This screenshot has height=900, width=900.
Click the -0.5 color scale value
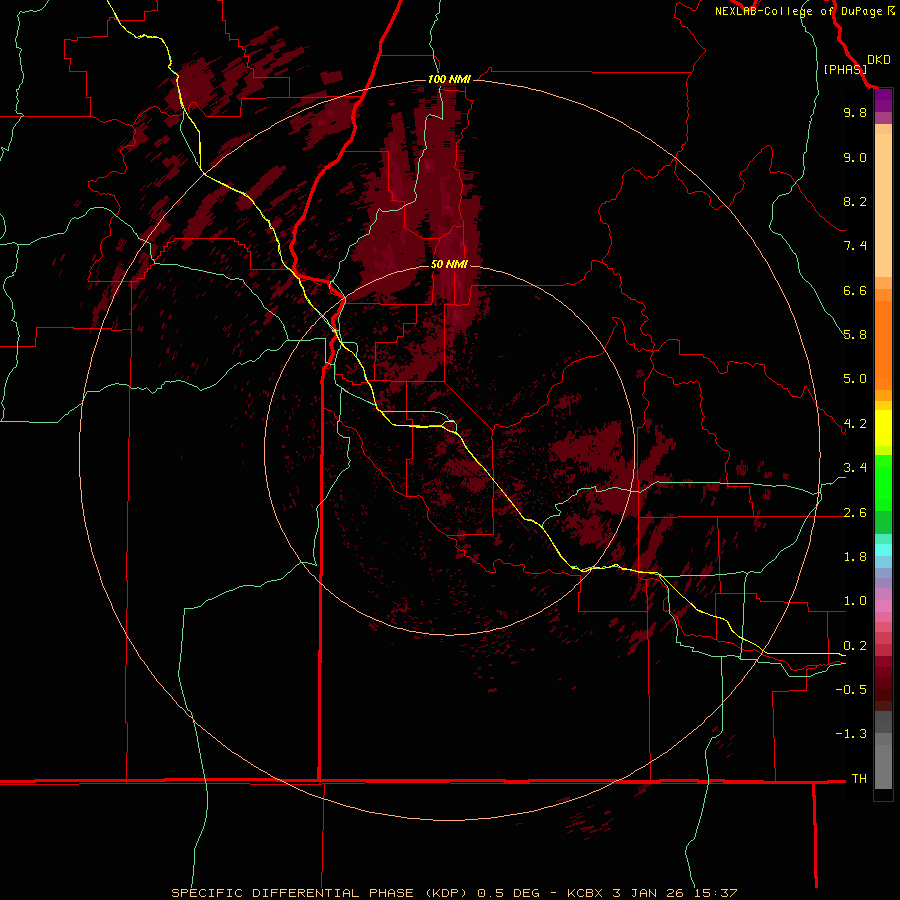coord(851,690)
